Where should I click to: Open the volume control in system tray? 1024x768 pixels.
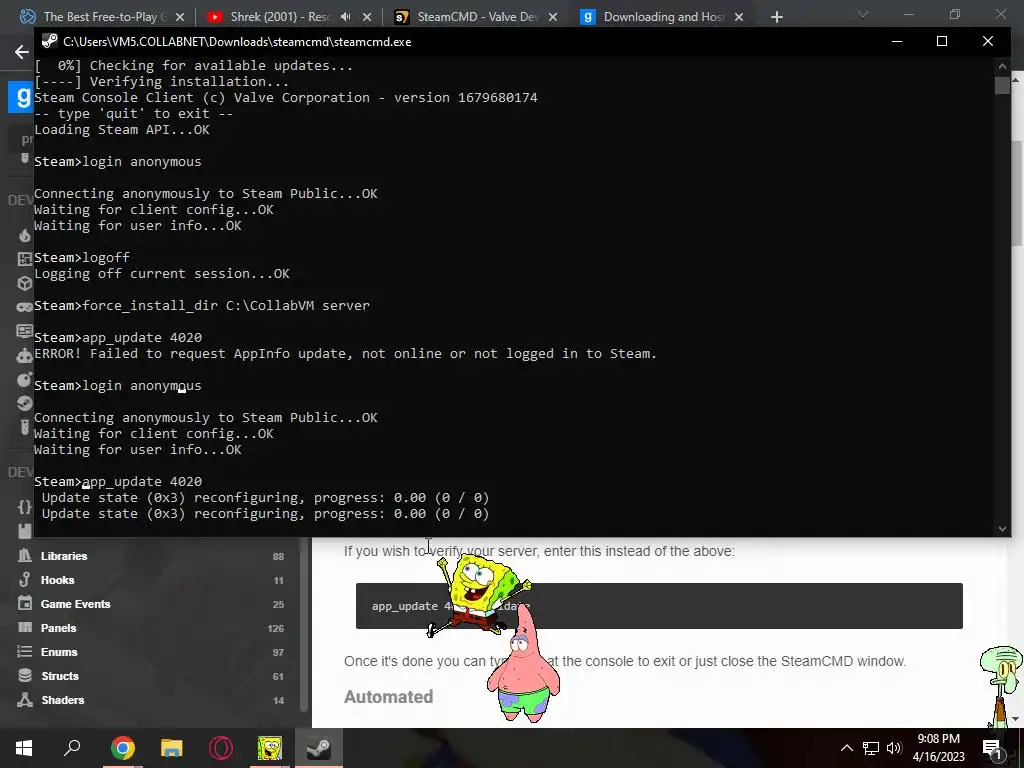[894, 748]
